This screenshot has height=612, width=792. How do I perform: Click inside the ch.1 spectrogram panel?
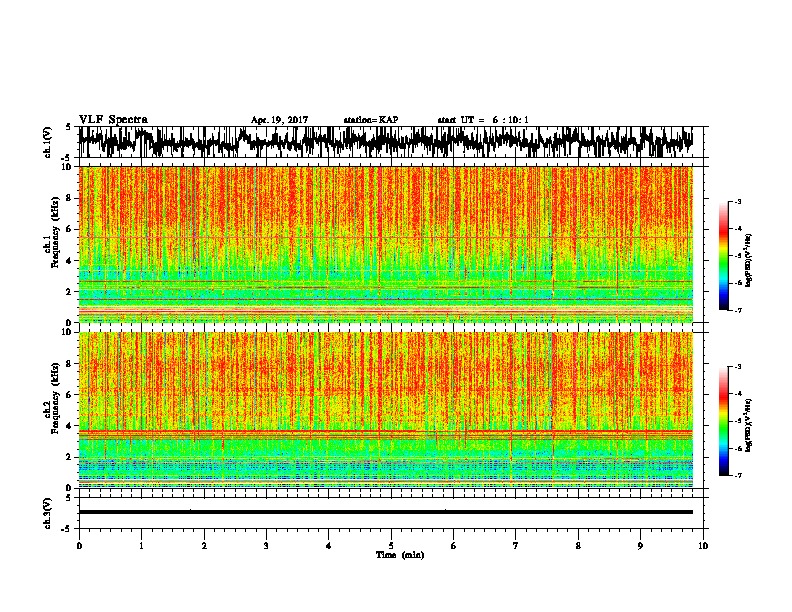(385, 244)
